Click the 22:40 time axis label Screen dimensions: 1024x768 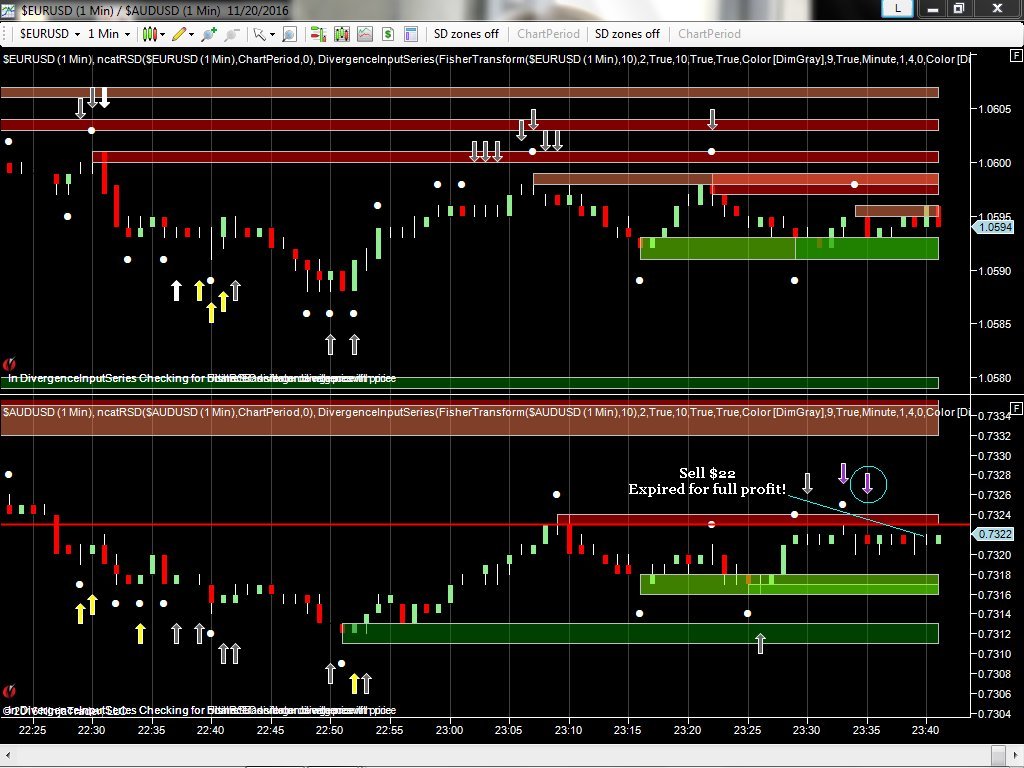[211, 730]
